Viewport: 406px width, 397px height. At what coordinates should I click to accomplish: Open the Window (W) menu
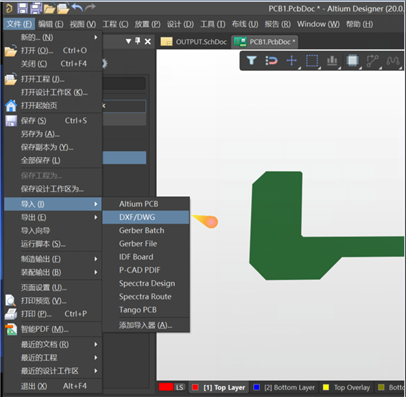click(x=318, y=24)
